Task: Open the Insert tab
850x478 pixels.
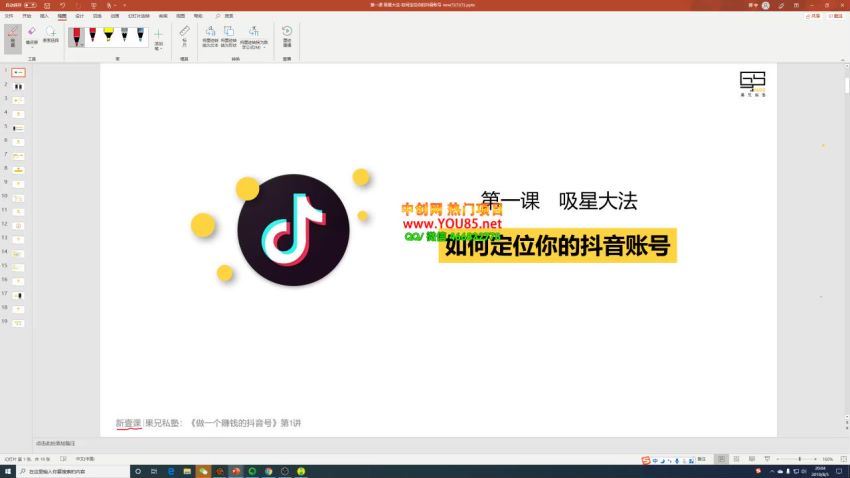Action: coord(44,16)
